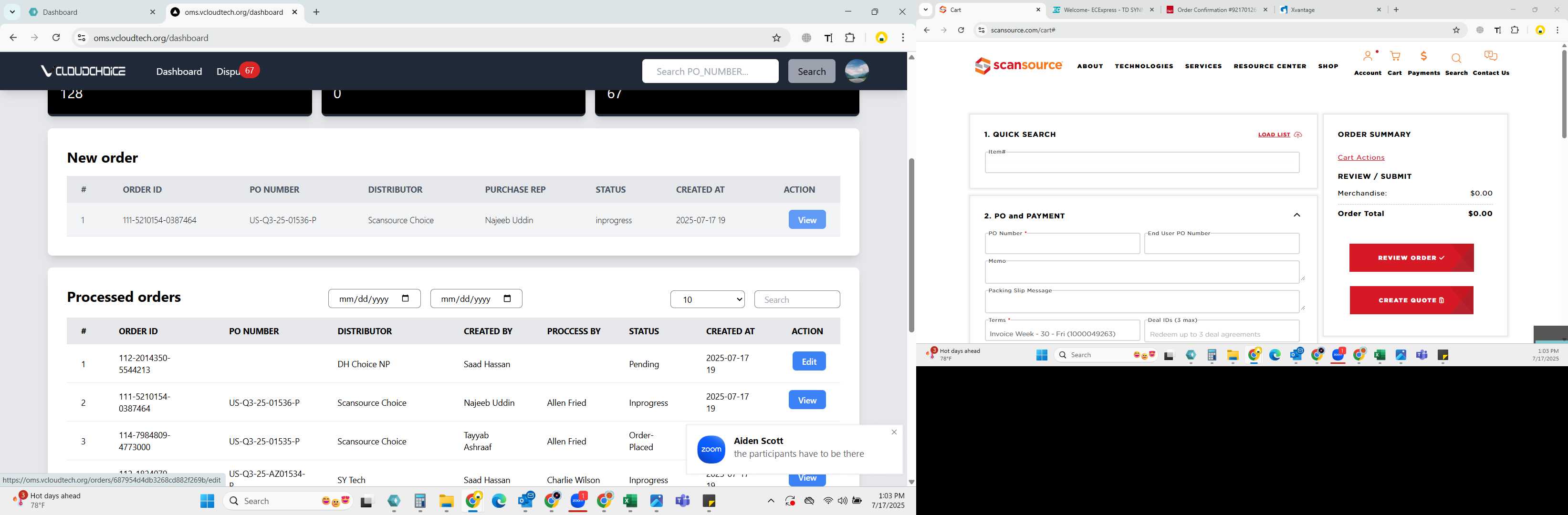View site information for oms.vcloudtech.org
Image resolution: width=1568 pixels, height=515 pixels.
click(x=81, y=38)
